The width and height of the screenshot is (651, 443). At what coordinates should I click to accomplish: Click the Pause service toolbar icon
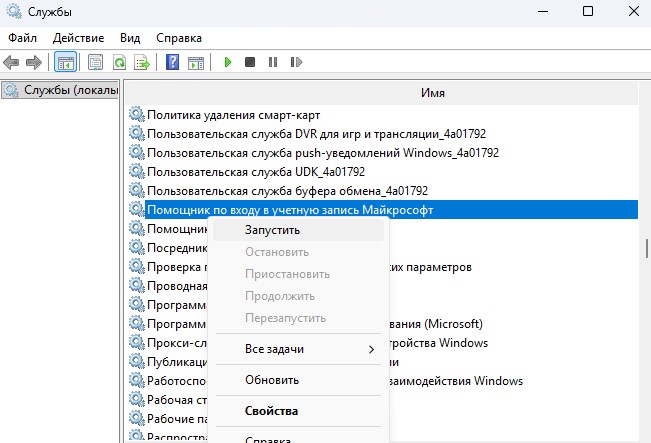point(272,62)
